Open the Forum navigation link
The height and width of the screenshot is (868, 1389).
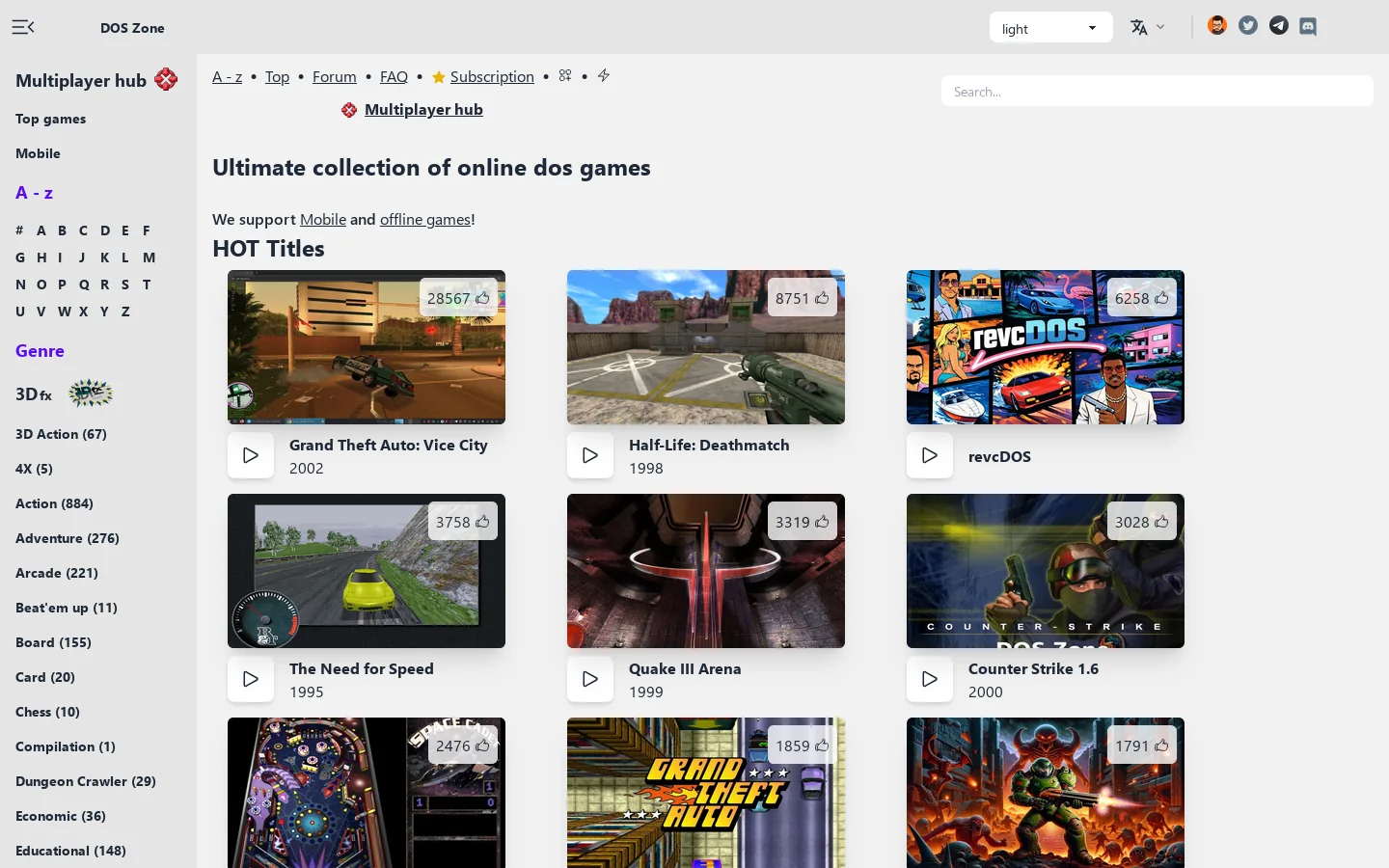click(x=335, y=76)
